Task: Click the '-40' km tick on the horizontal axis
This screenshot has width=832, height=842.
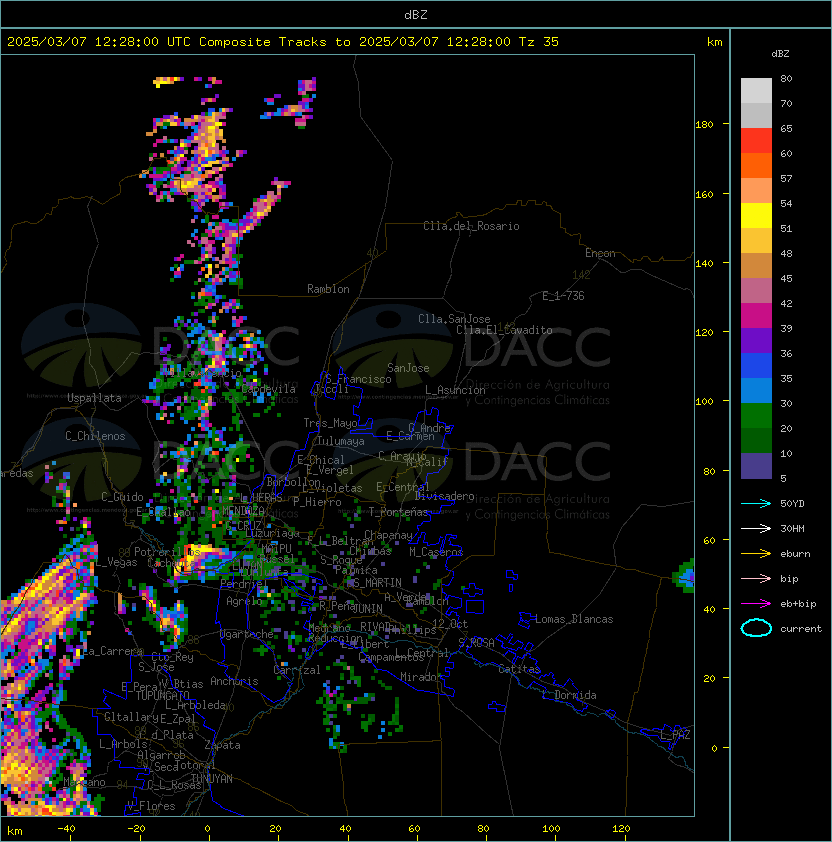Action: coord(66,828)
